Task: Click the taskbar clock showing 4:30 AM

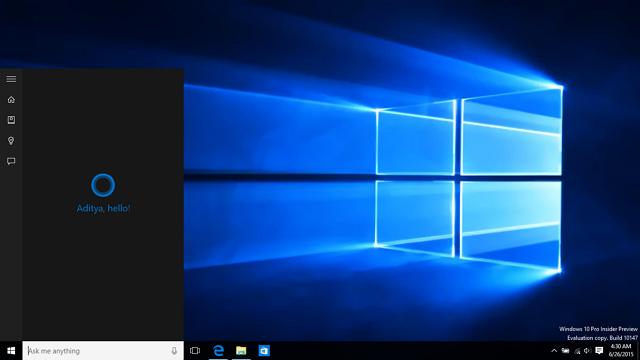Action: coord(621,351)
